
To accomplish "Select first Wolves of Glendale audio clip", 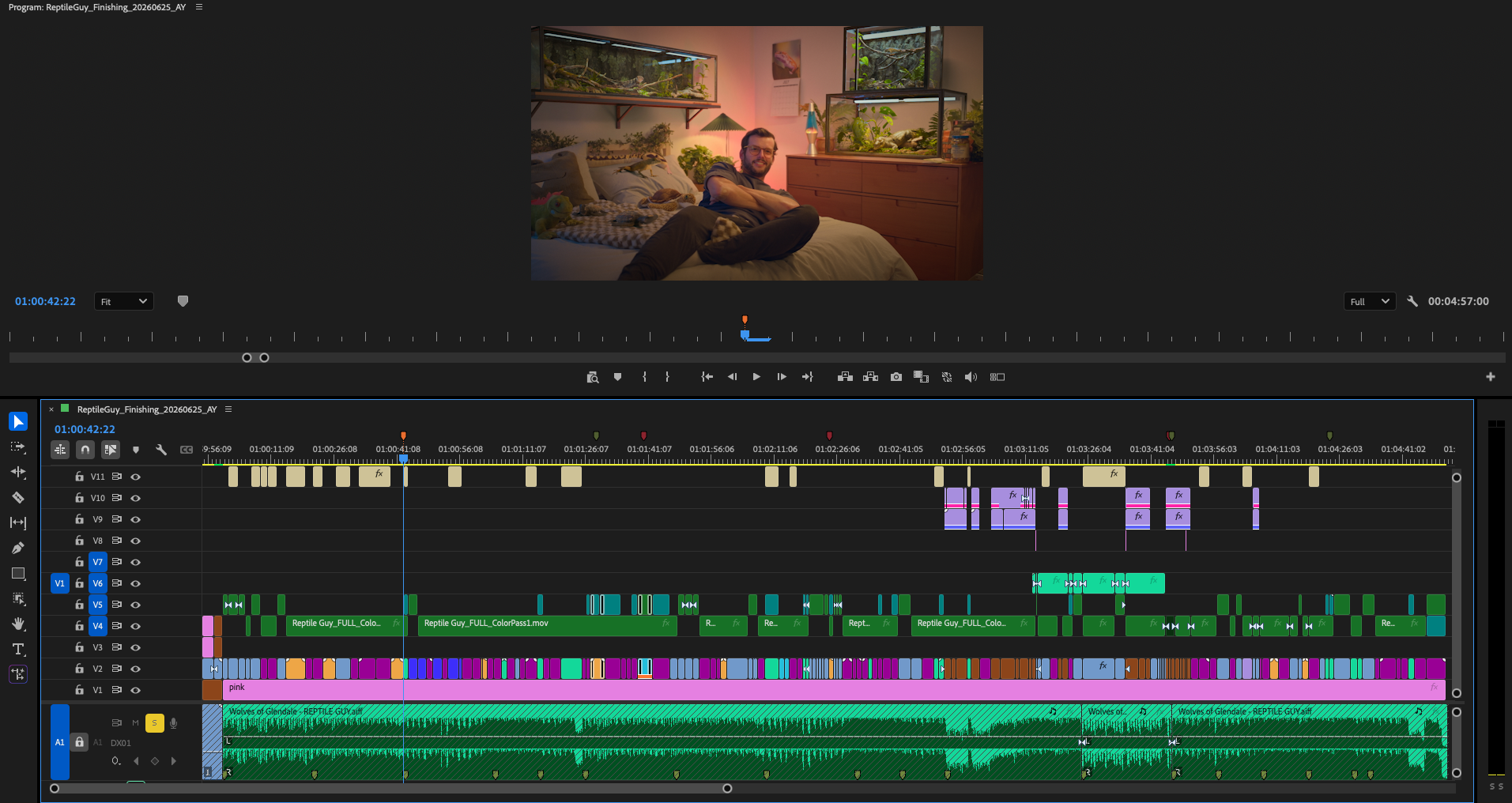I will 652,742.
